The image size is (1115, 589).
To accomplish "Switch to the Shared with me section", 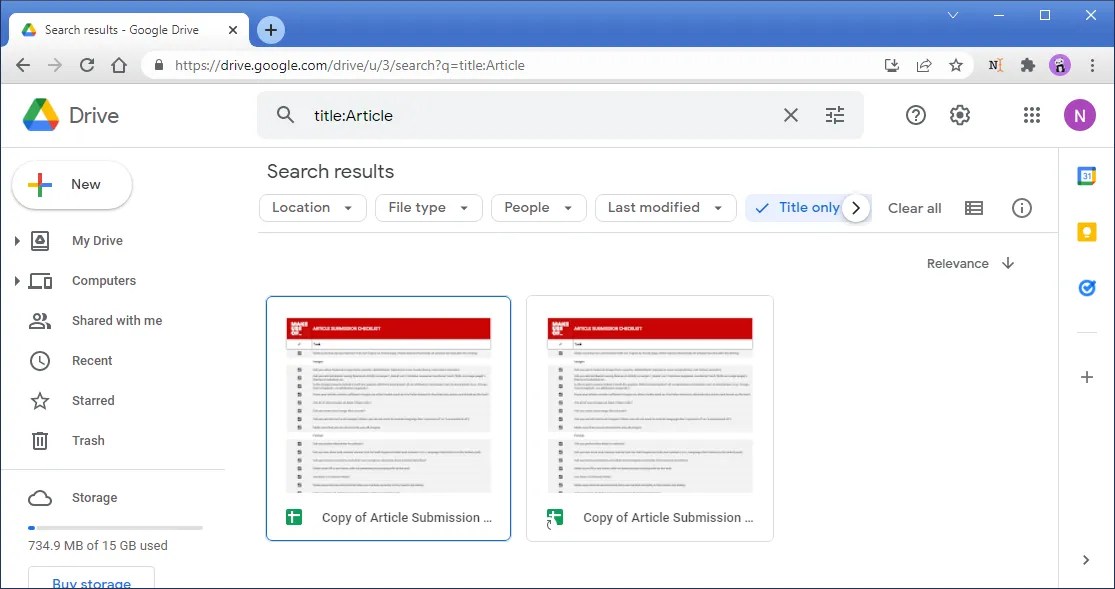I will 117,320.
